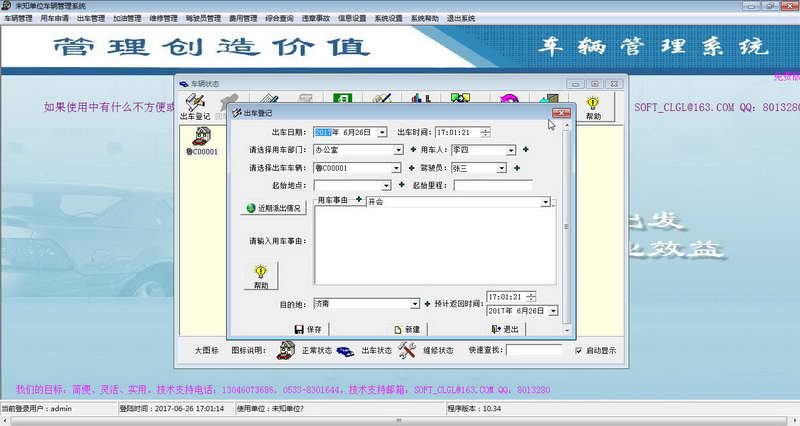Open the 系统帮助 menu
The width and height of the screenshot is (800, 426).
pyautogui.click(x=424, y=18)
